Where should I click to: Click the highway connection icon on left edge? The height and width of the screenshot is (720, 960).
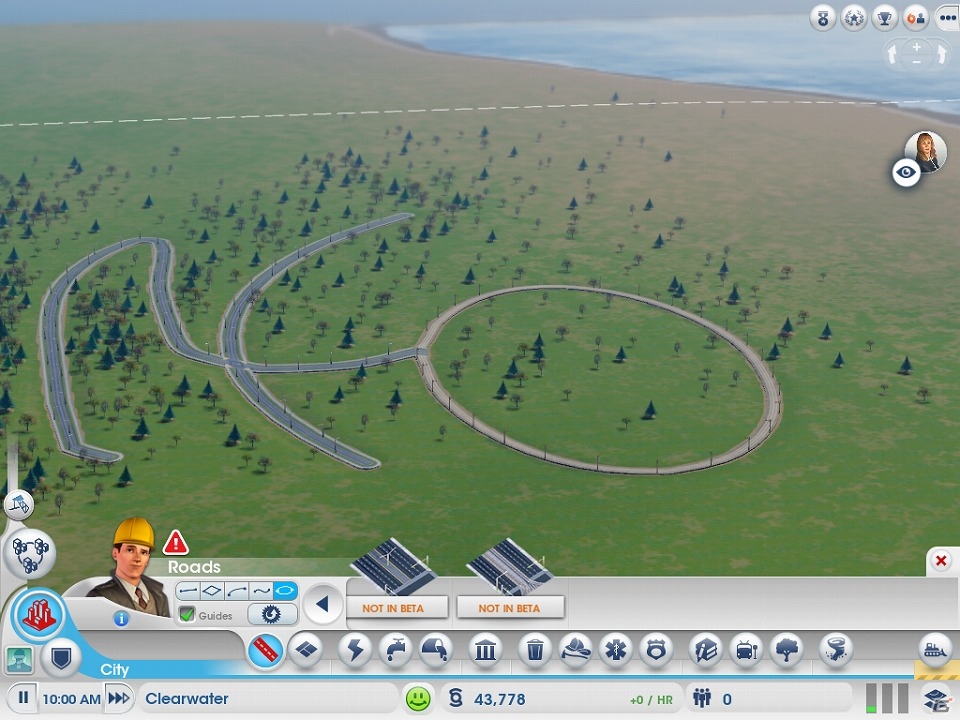pos(18,505)
